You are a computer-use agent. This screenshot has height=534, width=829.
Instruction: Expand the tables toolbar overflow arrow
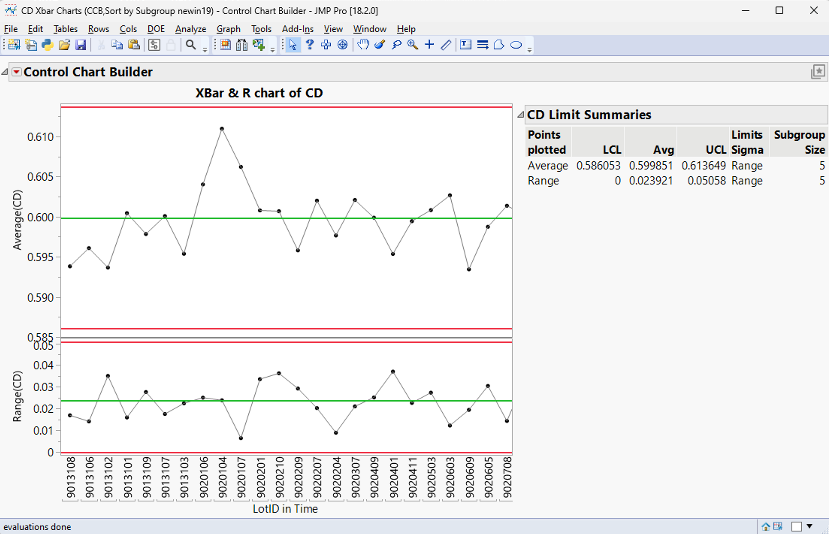273,50
